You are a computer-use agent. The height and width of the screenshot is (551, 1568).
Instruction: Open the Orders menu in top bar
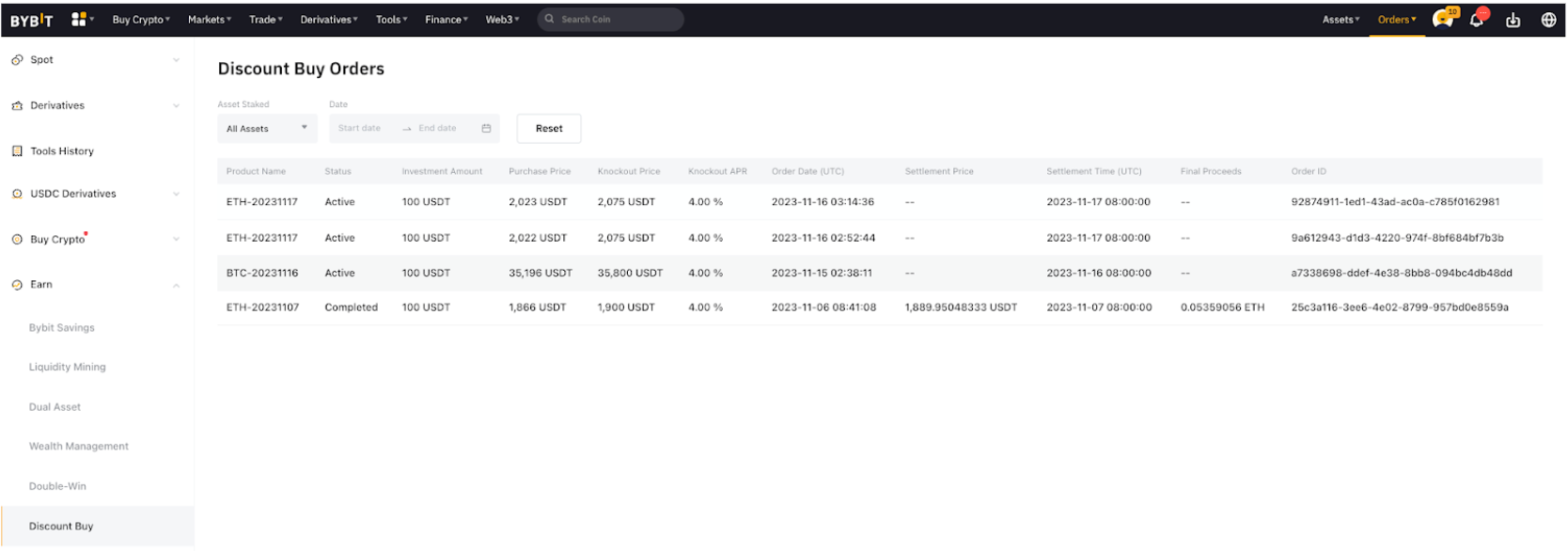click(x=1396, y=20)
